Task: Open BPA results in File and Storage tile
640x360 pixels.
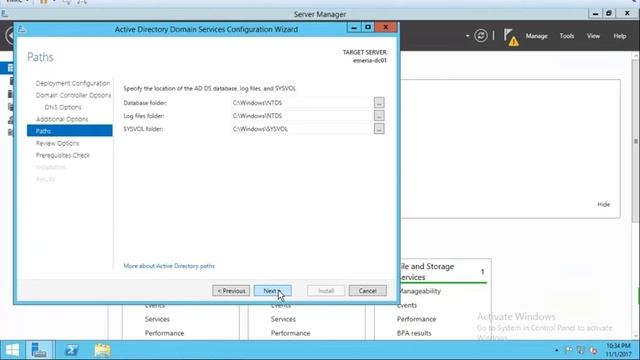Action: click(x=414, y=333)
